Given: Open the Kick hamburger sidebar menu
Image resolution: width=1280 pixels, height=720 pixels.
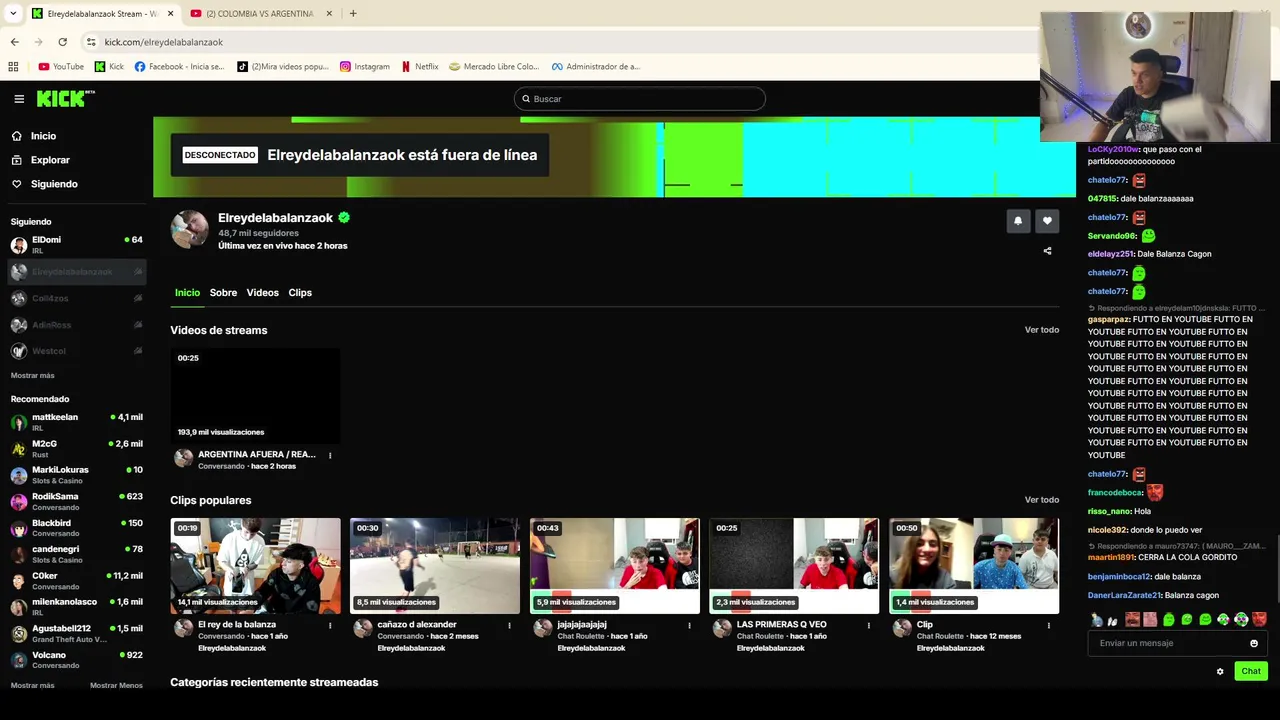Looking at the screenshot, I should 19,99.
